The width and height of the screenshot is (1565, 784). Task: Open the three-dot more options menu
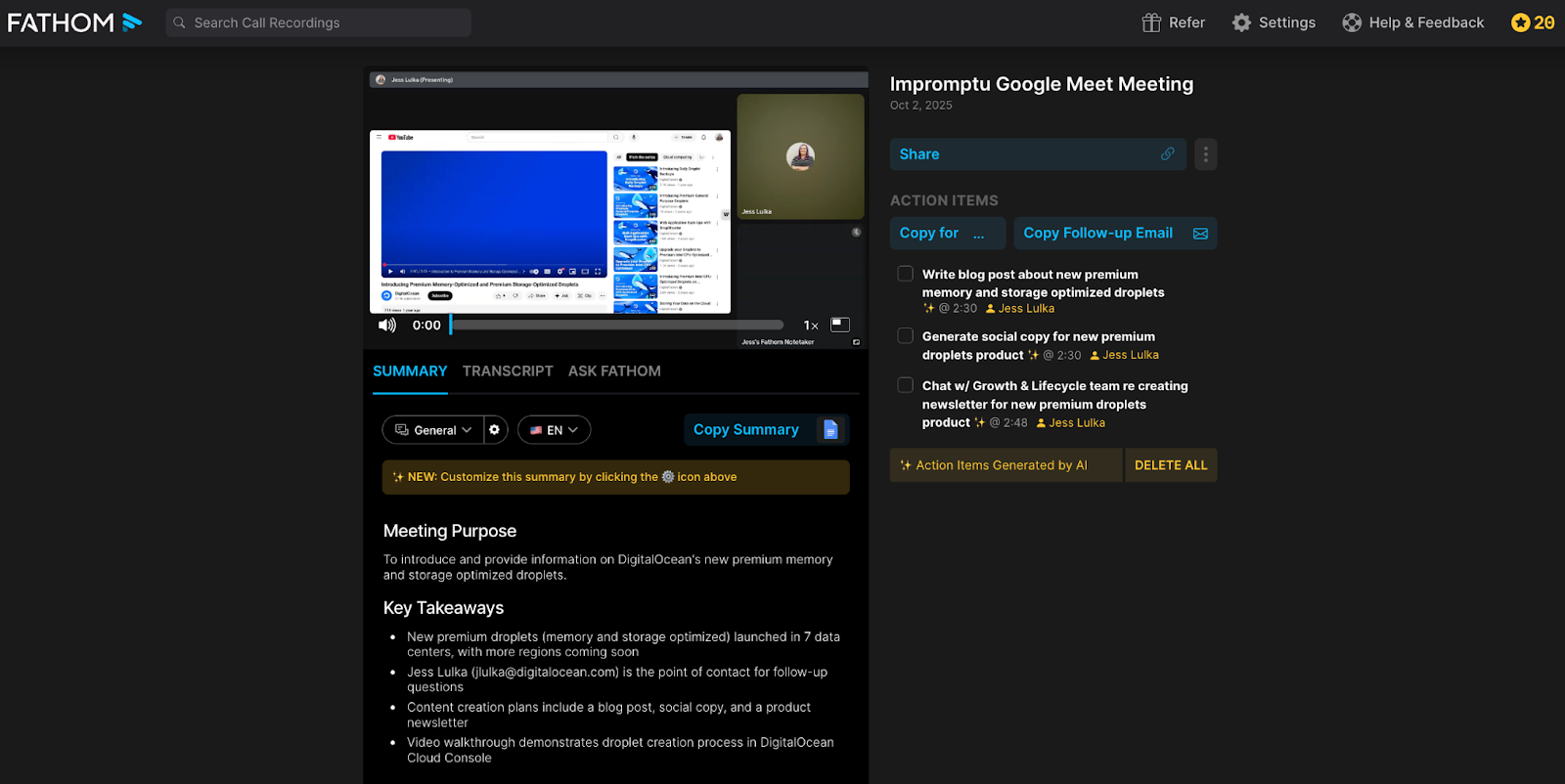[1205, 154]
